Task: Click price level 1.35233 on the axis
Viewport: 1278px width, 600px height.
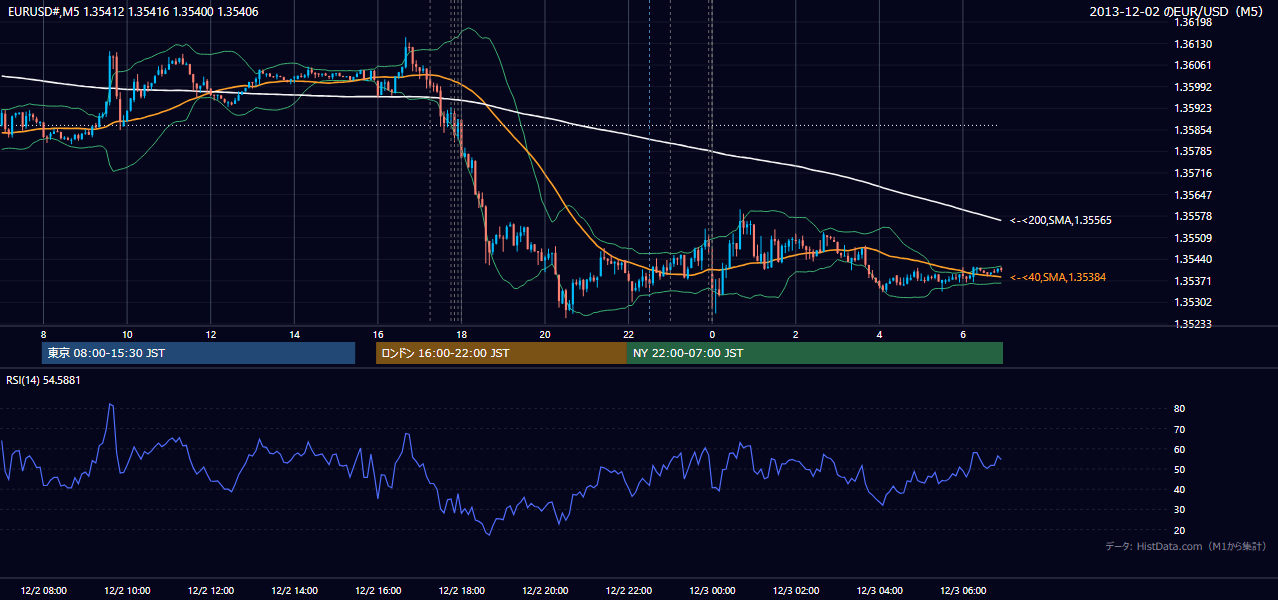Action: 1193,324
